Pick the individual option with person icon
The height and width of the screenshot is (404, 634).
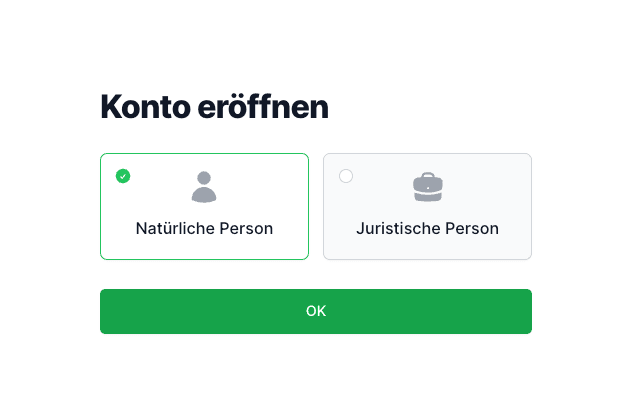tap(204, 206)
